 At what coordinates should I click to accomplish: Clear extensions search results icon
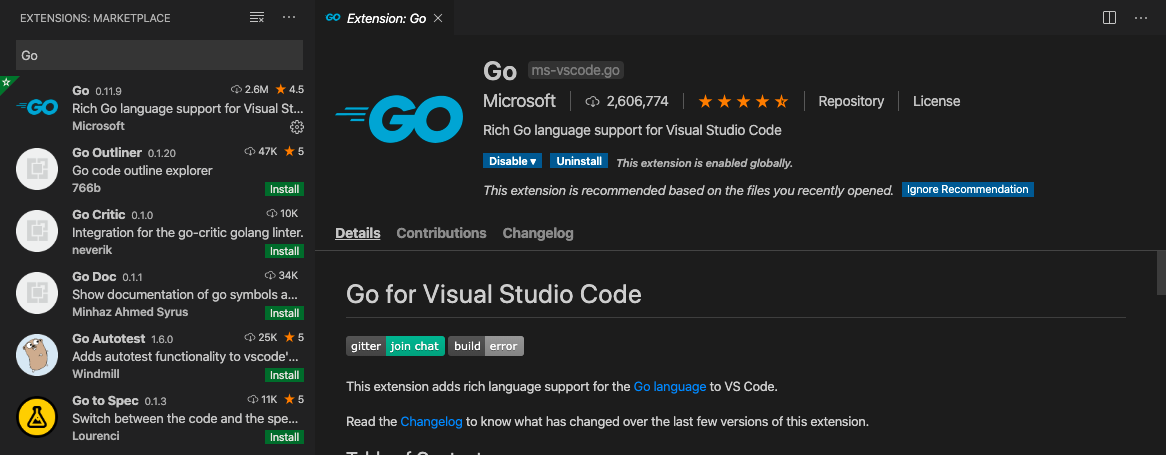click(257, 18)
